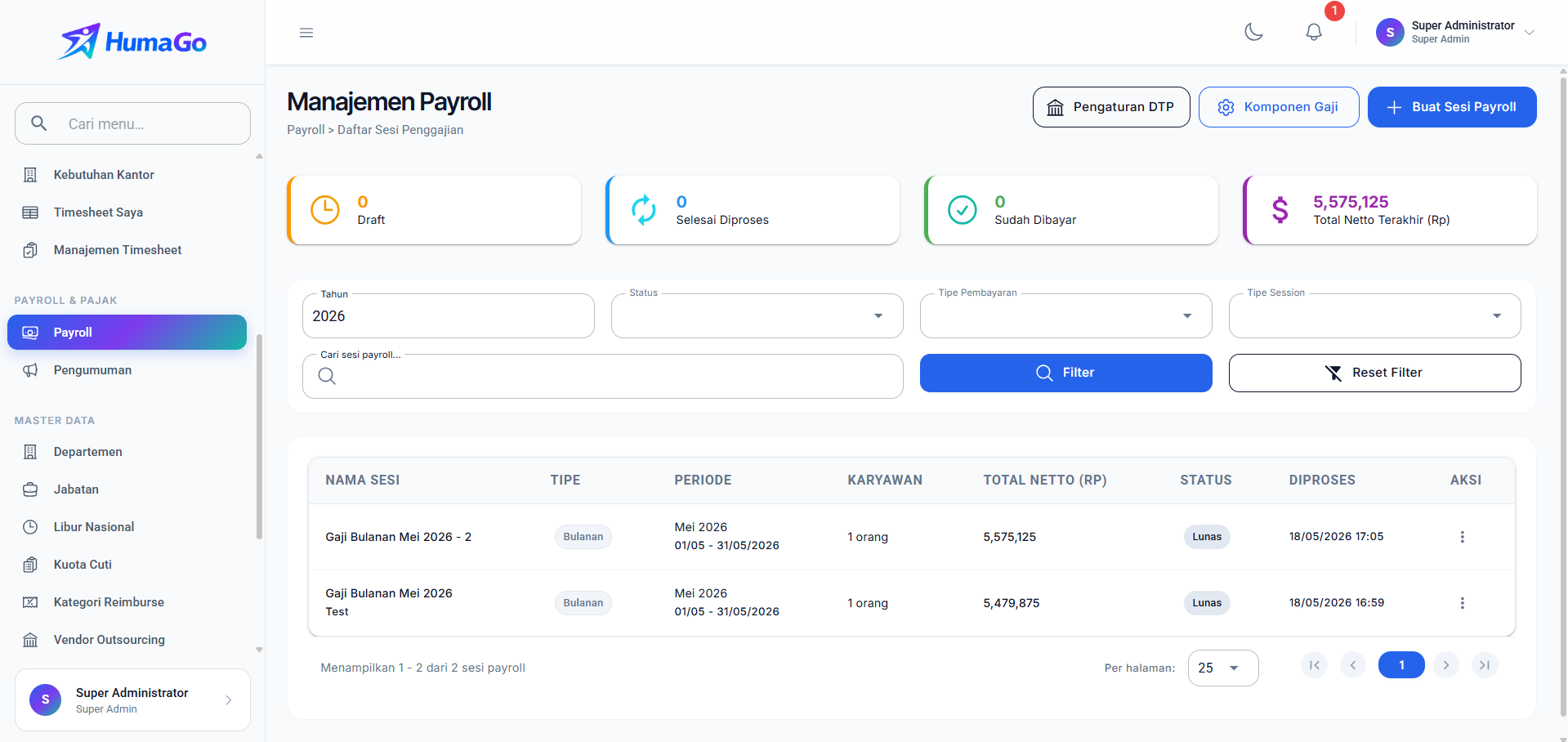Click the Total Netto dollar icon

(1280, 210)
